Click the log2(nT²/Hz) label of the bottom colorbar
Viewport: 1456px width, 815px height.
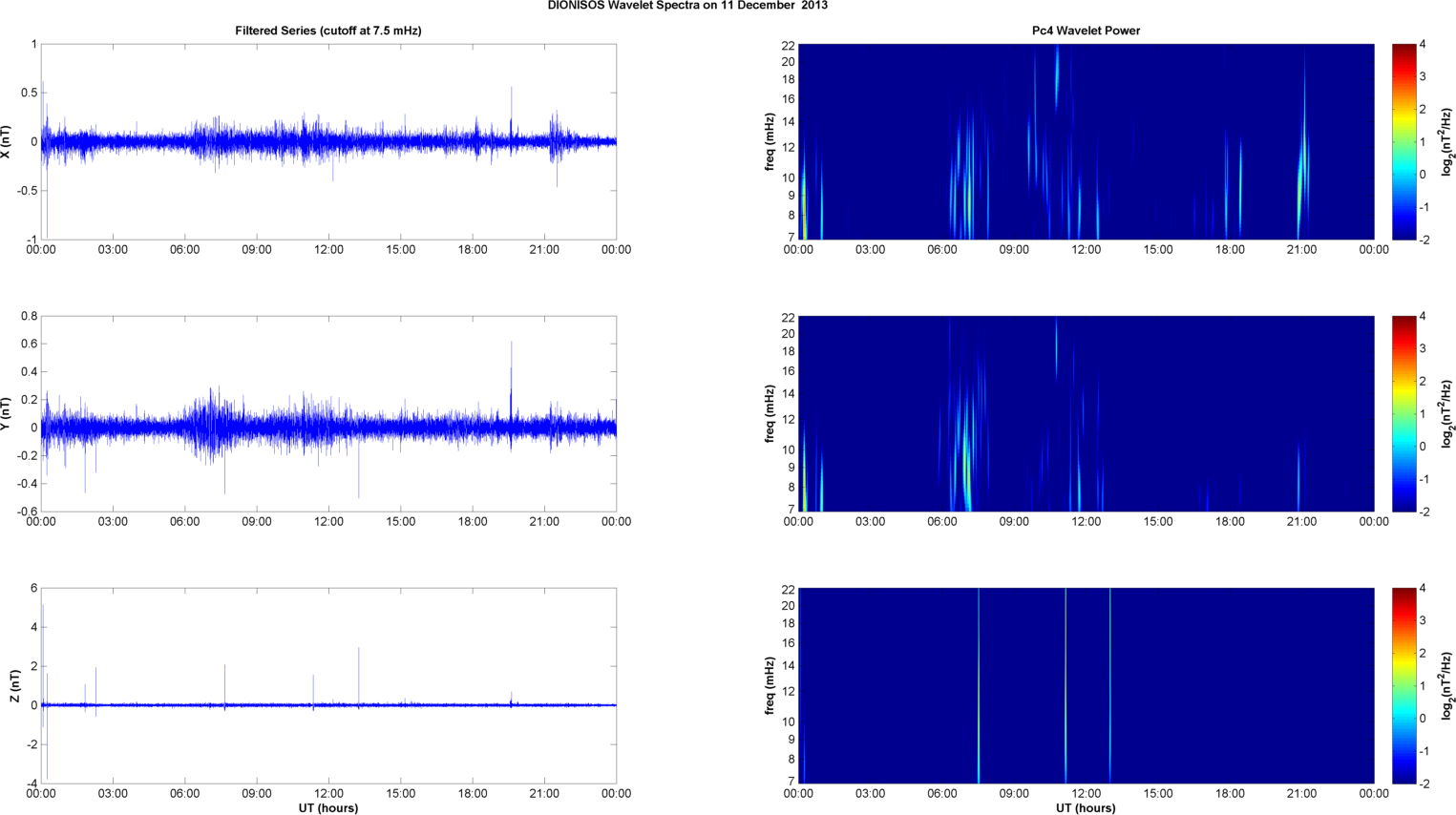1446,685
